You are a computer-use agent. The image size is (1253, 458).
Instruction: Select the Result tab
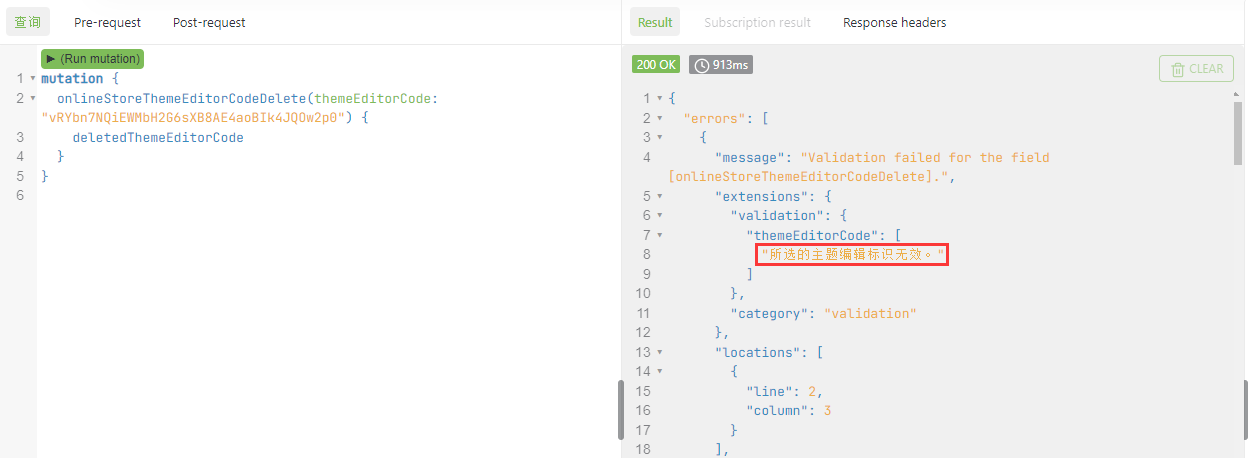(655, 22)
